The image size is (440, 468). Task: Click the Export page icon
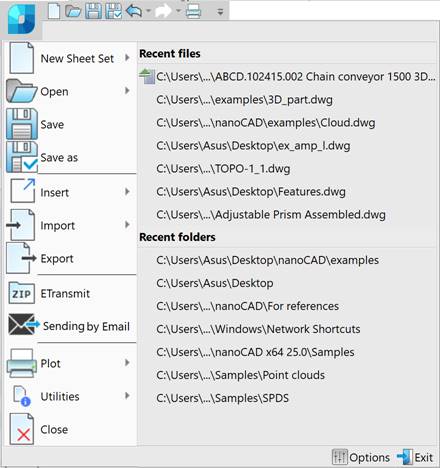[21, 258]
